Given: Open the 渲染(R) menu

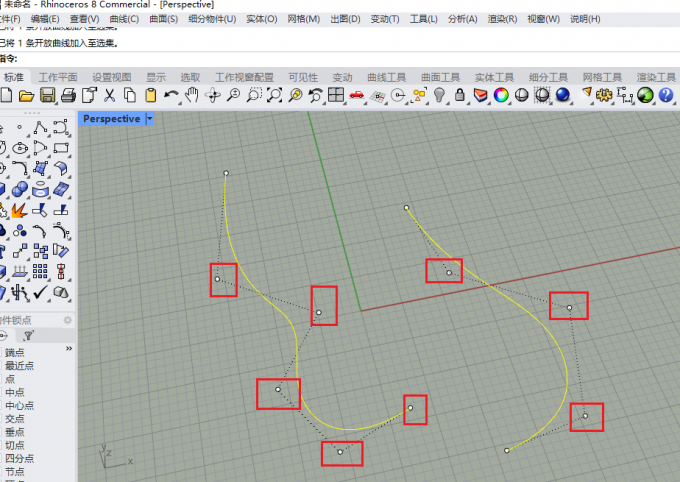Looking at the screenshot, I should [502, 19].
